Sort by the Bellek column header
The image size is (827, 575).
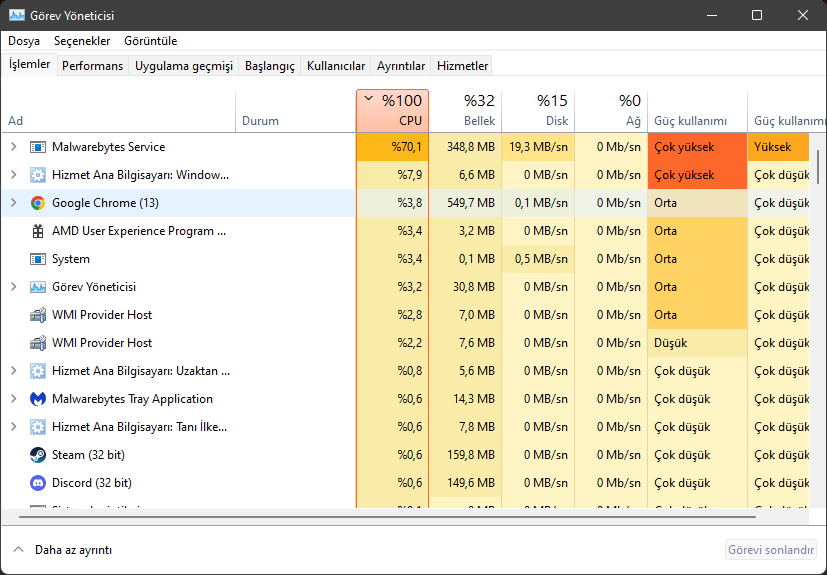pos(465,111)
